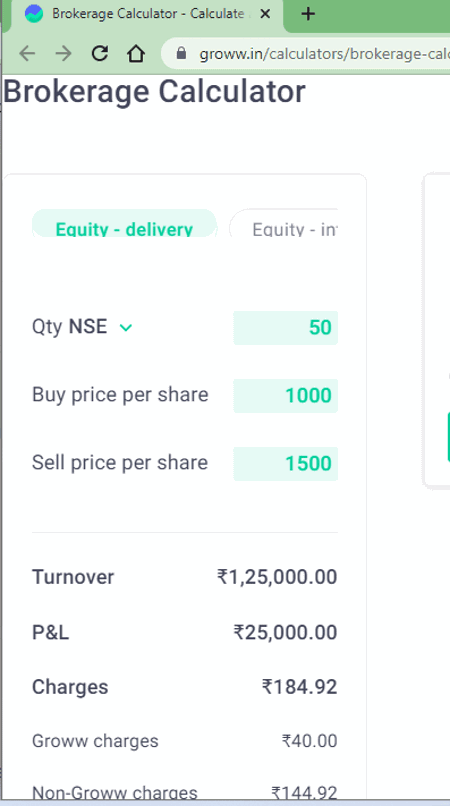450x806 pixels.
Task: Click the Non-Groww charges row
Action: 185,793
